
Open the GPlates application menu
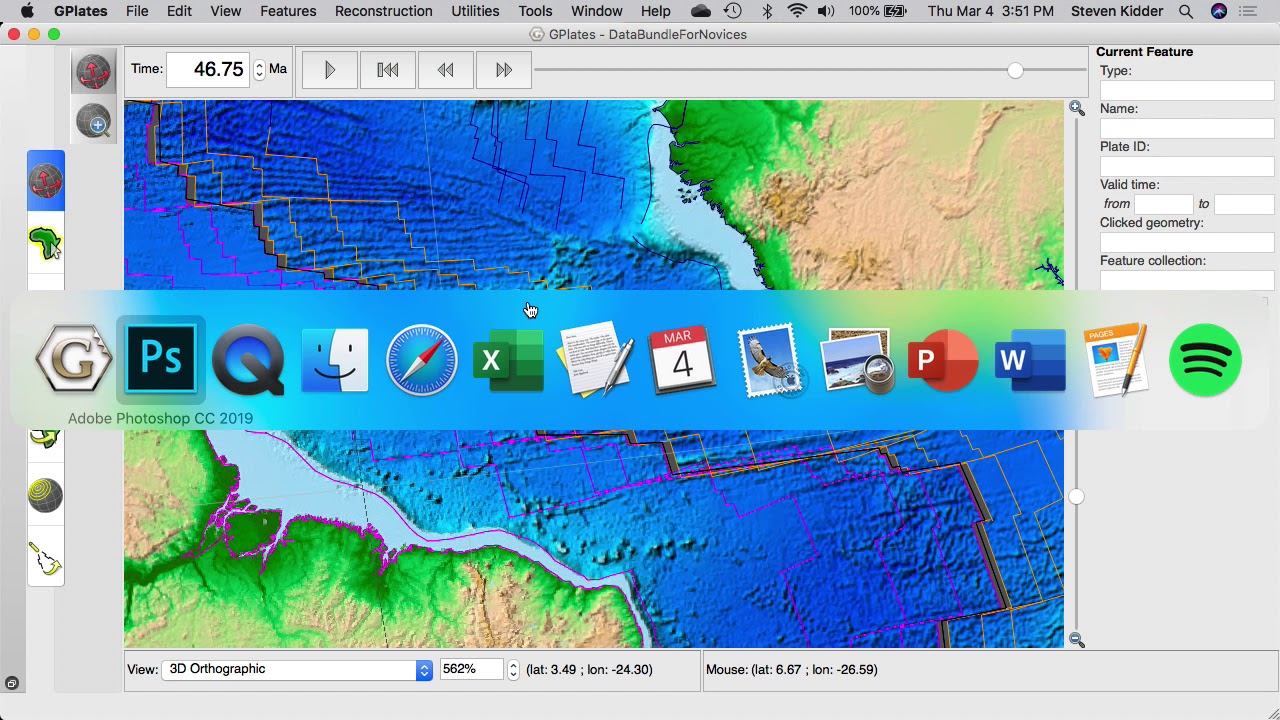tap(80, 11)
